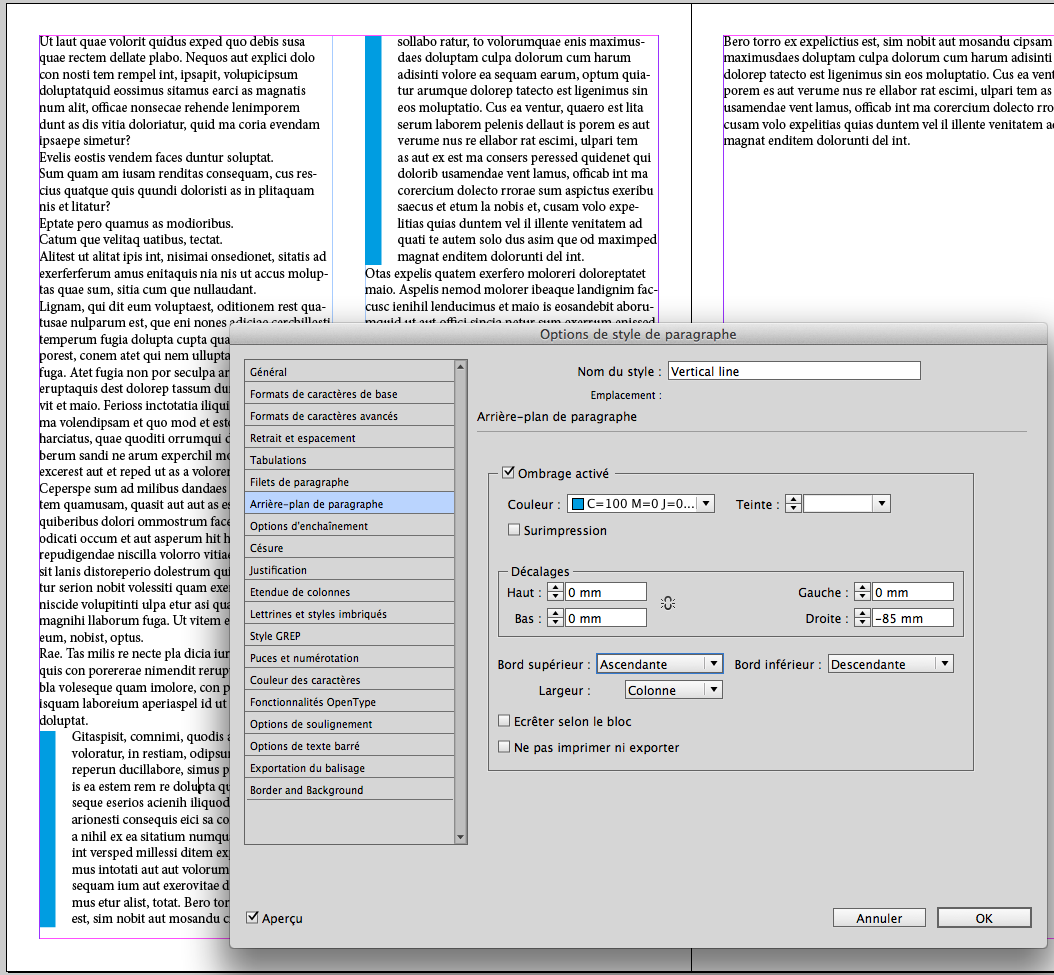Select Arrière-plan de paragraphe in list

(350, 504)
